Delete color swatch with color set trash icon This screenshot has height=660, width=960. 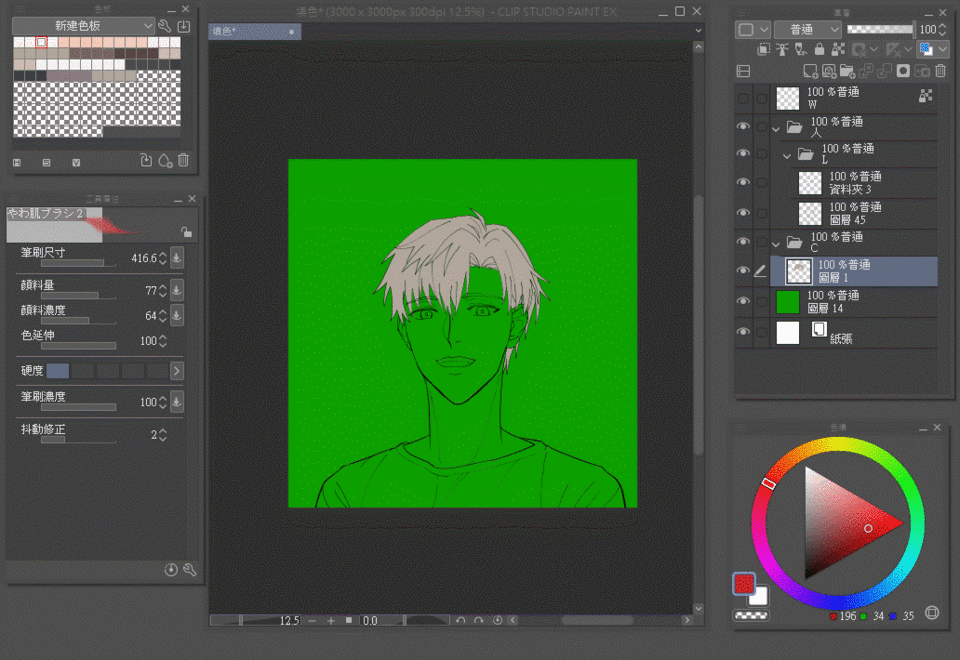coord(183,160)
